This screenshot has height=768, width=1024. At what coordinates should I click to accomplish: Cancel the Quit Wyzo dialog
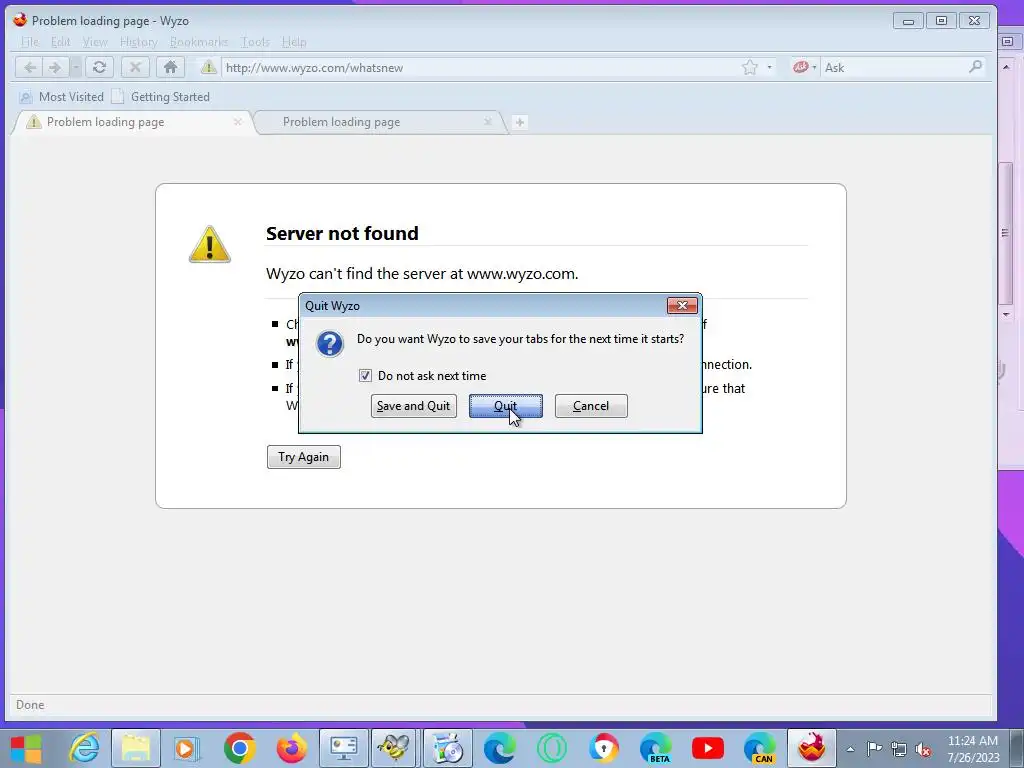tap(591, 406)
